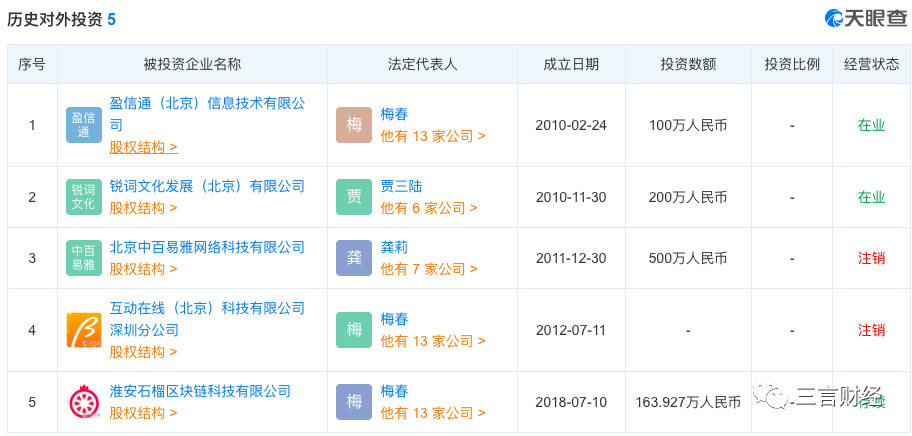Click the 中百易雅 company logo badge
912x436 pixels.
[83, 258]
